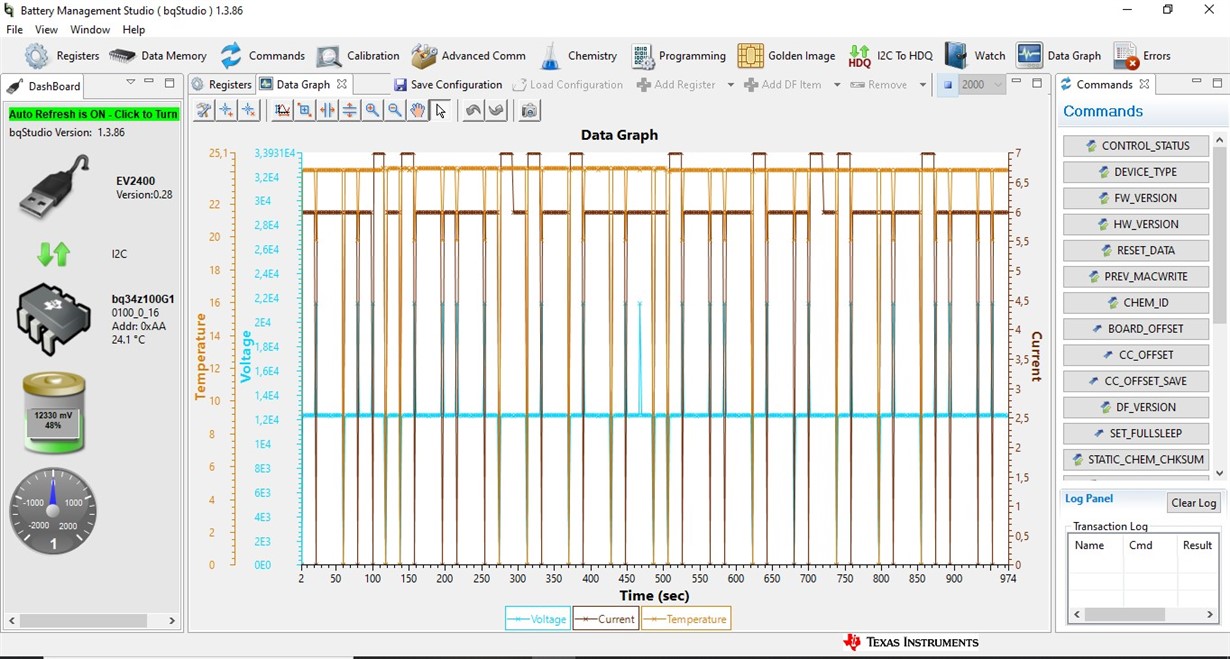The width and height of the screenshot is (1230, 659).
Task: Toggle Auto Refresh banner off
Action: [93, 114]
